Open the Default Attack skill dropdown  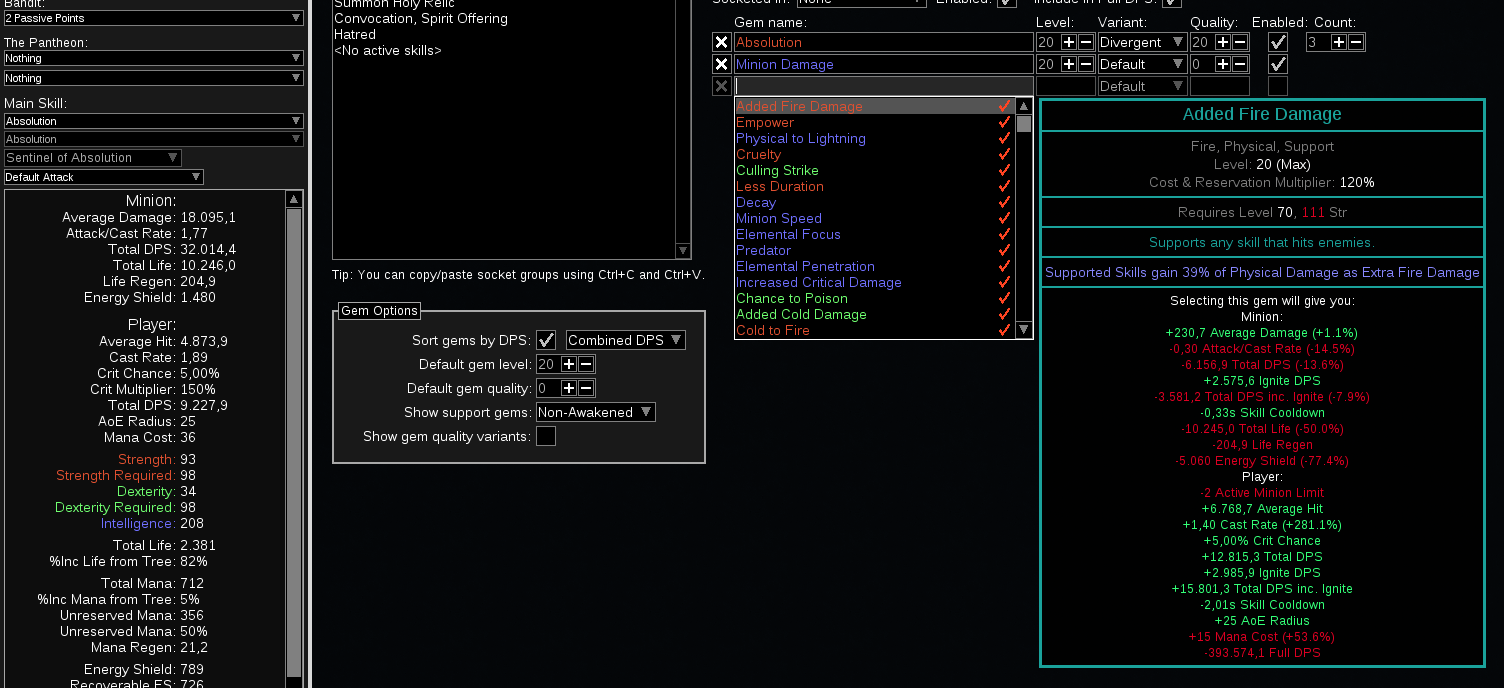[104, 177]
